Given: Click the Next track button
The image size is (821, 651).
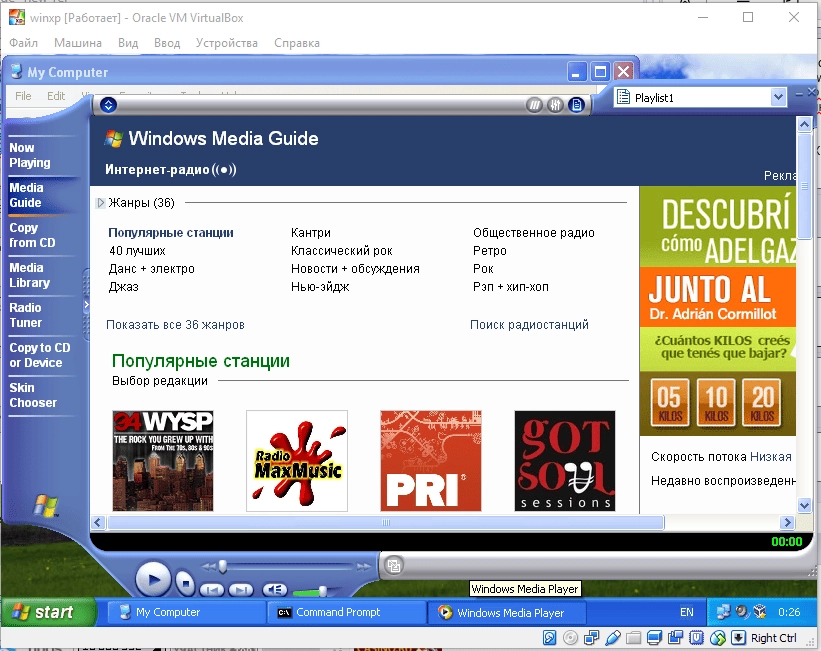Looking at the screenshot, I should (240, 590).
